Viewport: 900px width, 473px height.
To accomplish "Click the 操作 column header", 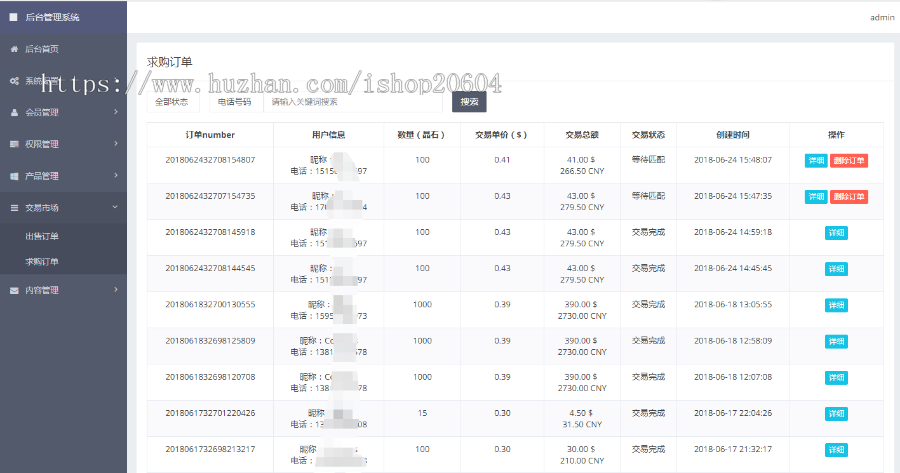I will coord(836,135).
